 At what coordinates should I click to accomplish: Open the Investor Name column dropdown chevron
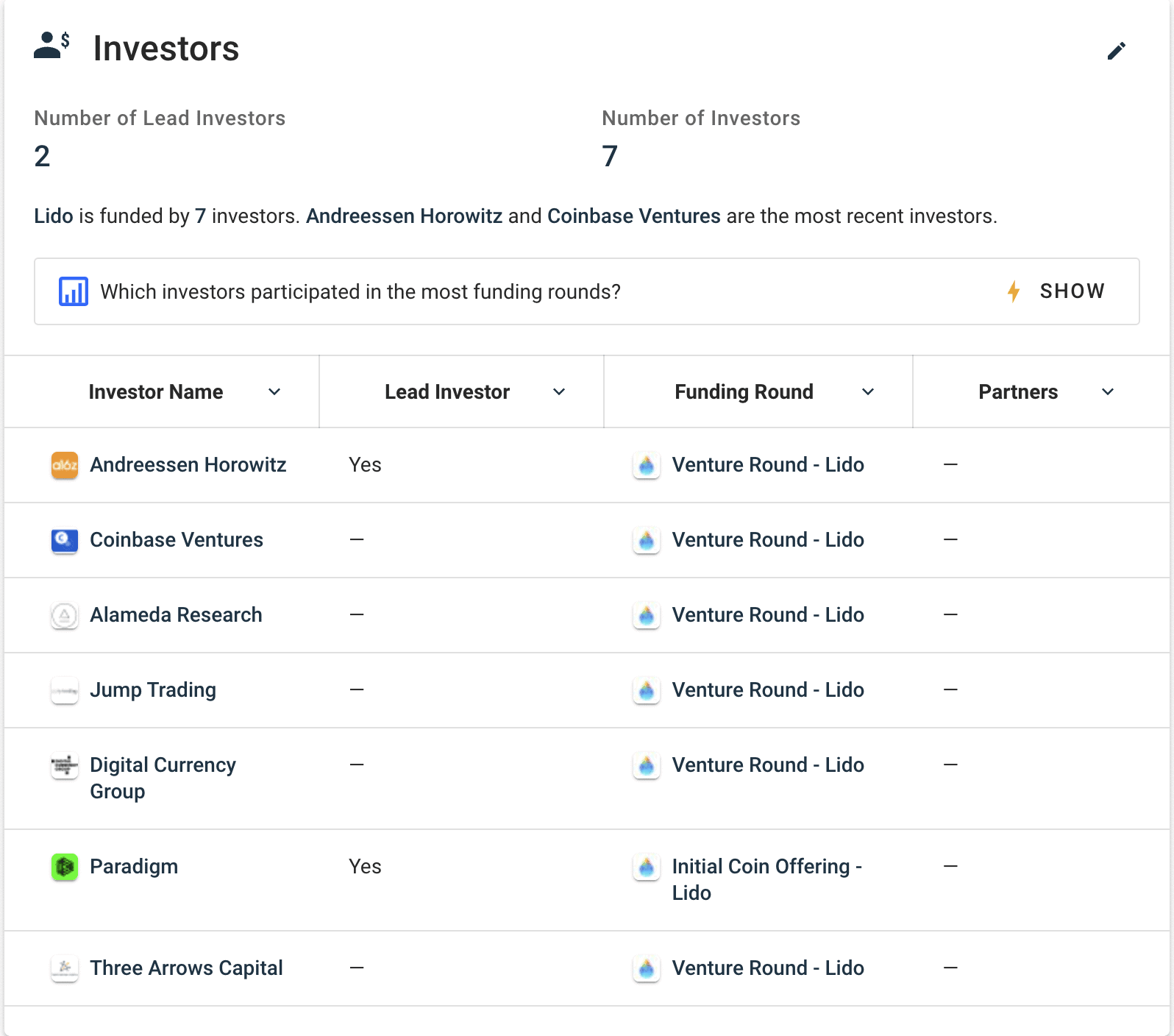point(274,392)
